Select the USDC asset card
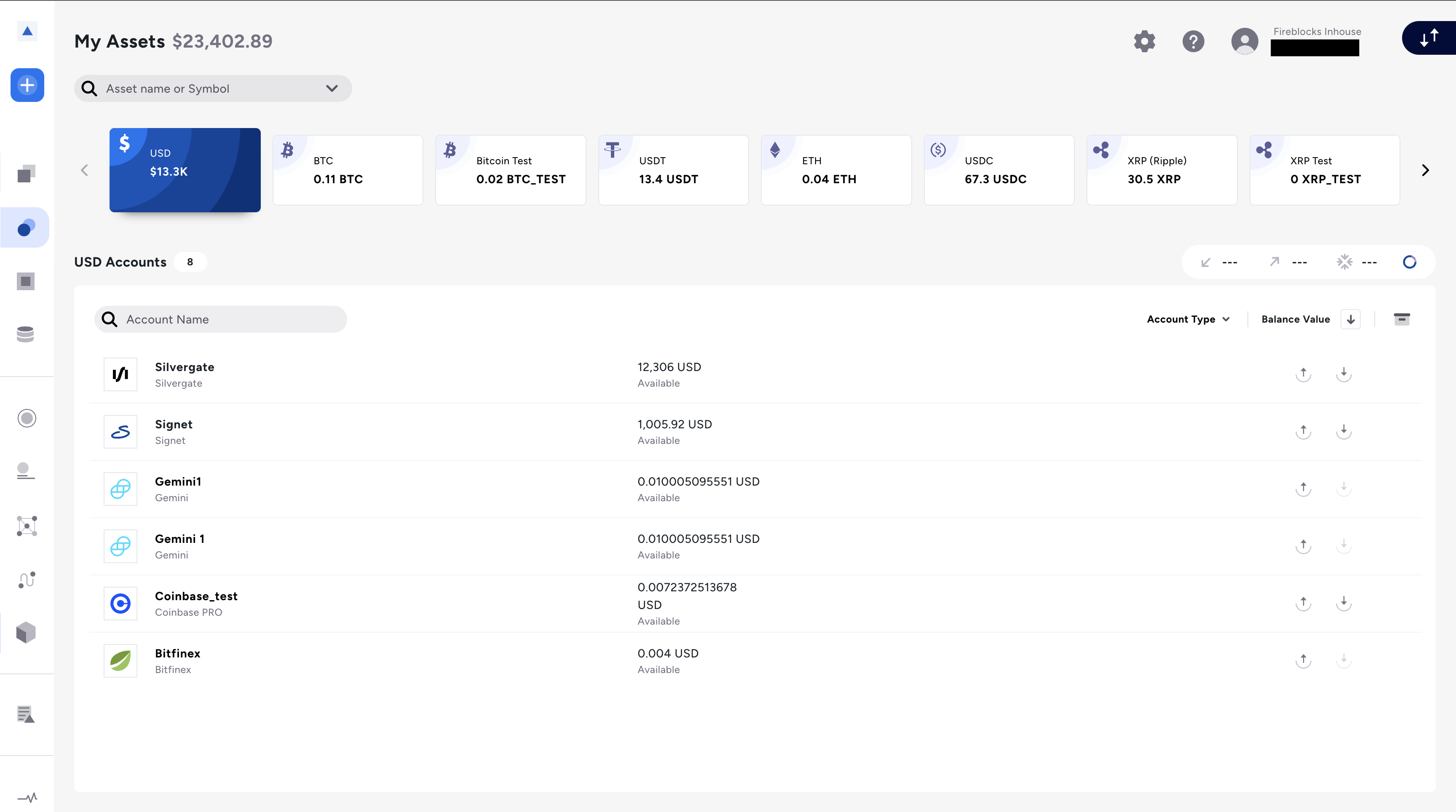Screen dimensions: 1456x812 coord(999,170)
